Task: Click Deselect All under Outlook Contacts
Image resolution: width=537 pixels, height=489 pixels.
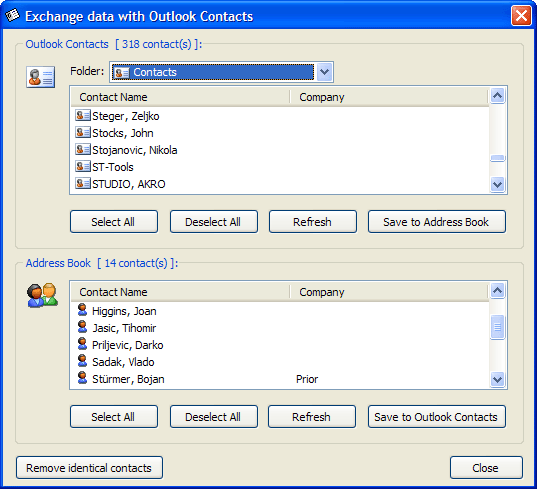Action: click(214, 222)
